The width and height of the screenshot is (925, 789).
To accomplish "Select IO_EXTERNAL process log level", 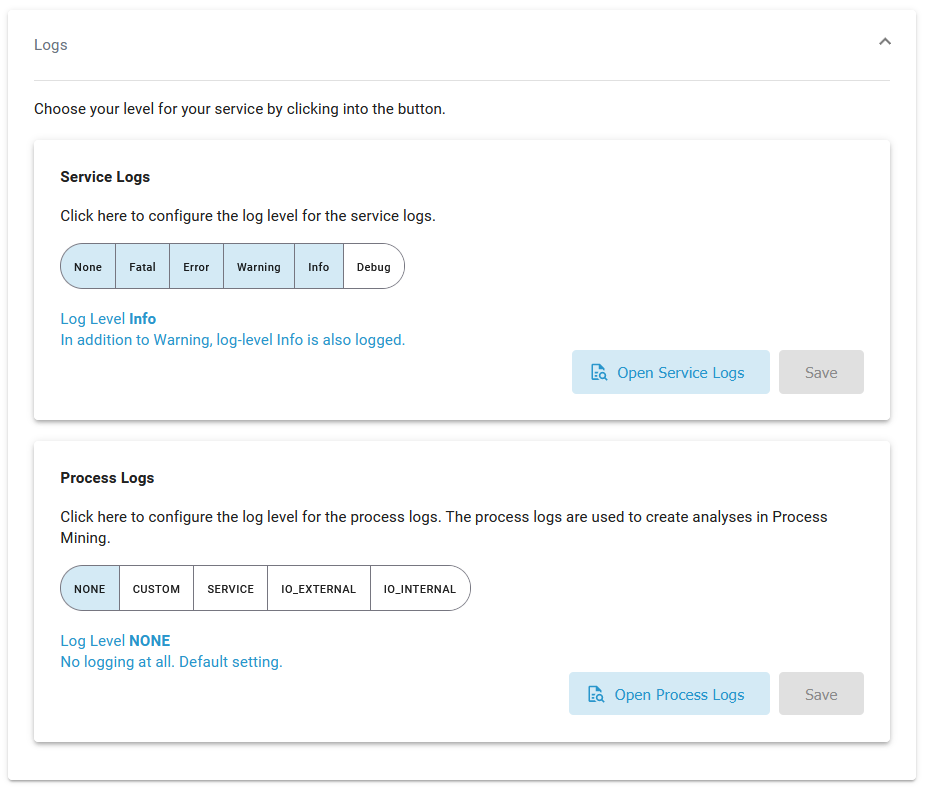I will coord(318,589).
